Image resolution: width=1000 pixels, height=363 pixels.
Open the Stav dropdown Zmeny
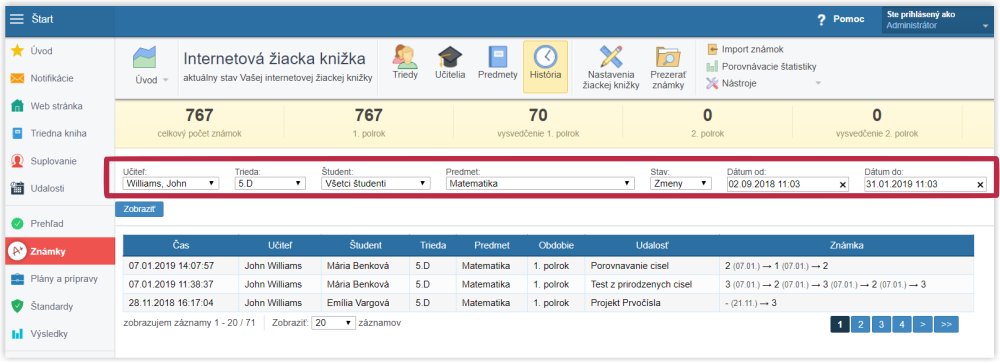680,184
